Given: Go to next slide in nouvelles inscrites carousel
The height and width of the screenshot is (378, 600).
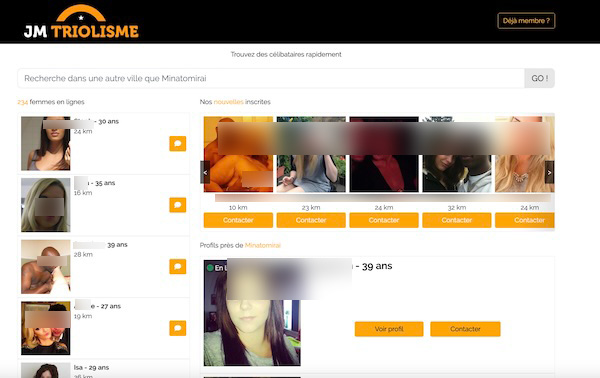Looking at the screenshot, I should click(549, 172).
